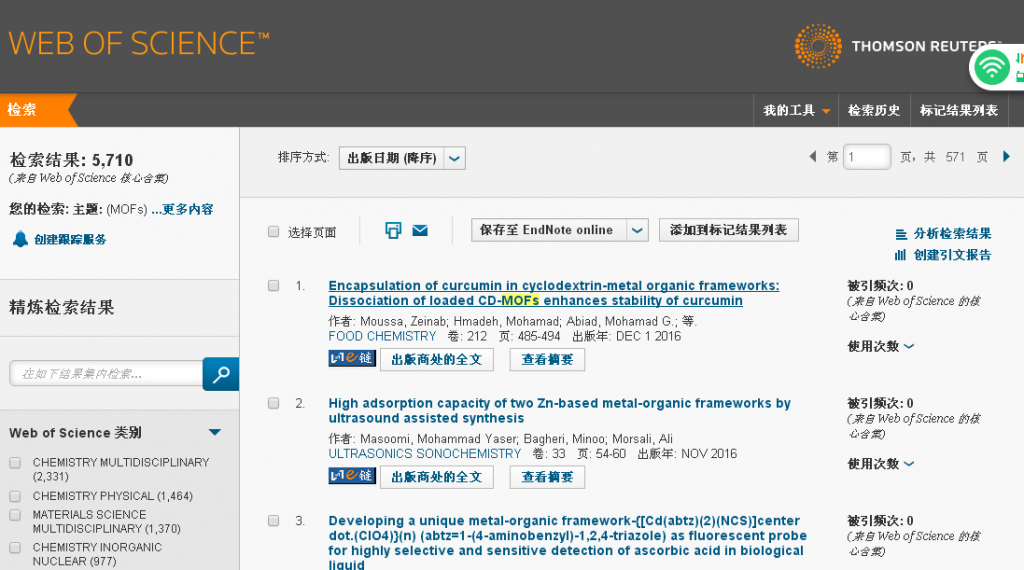Click 分析检索结果 link
This screenshot has width=1024, height=570.
952,234
